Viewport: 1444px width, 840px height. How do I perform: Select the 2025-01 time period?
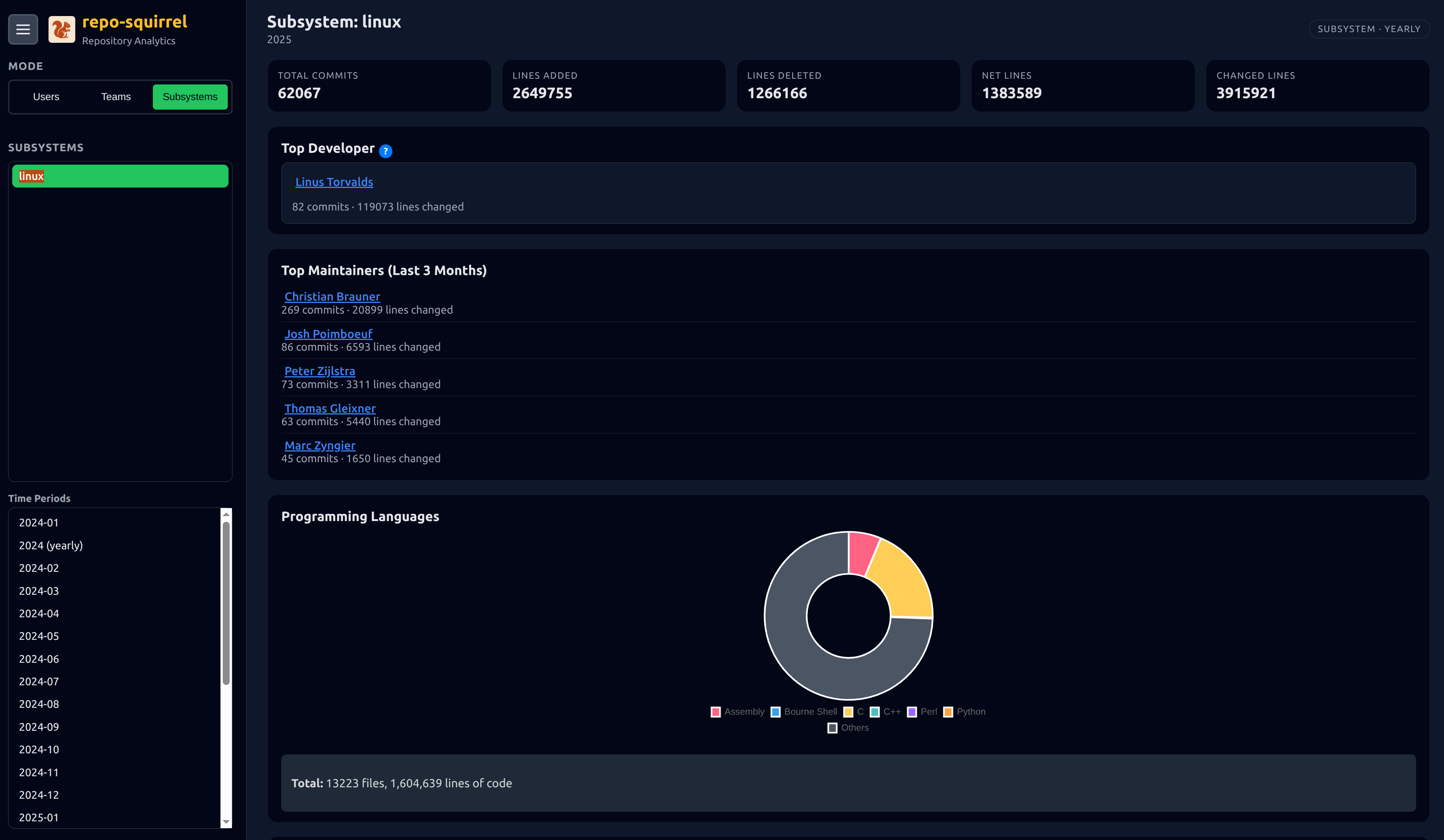point(38,817)
